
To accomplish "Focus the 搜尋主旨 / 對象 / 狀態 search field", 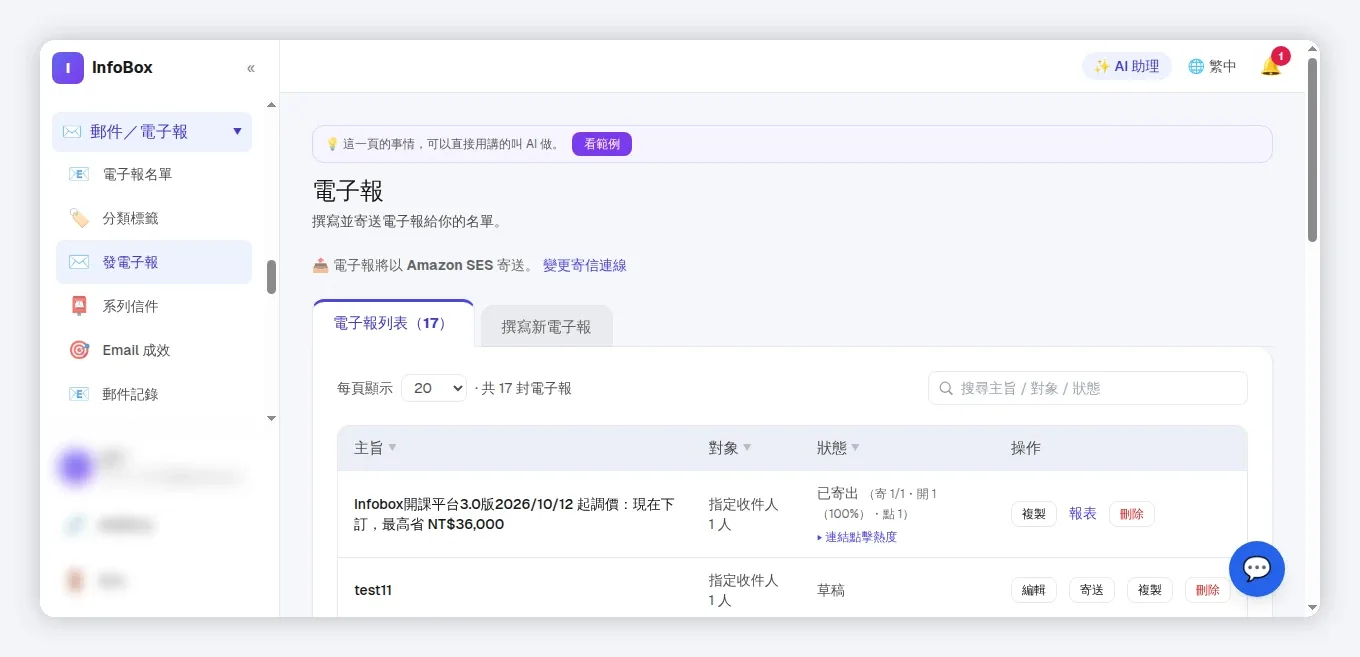I will [1088, 388].
